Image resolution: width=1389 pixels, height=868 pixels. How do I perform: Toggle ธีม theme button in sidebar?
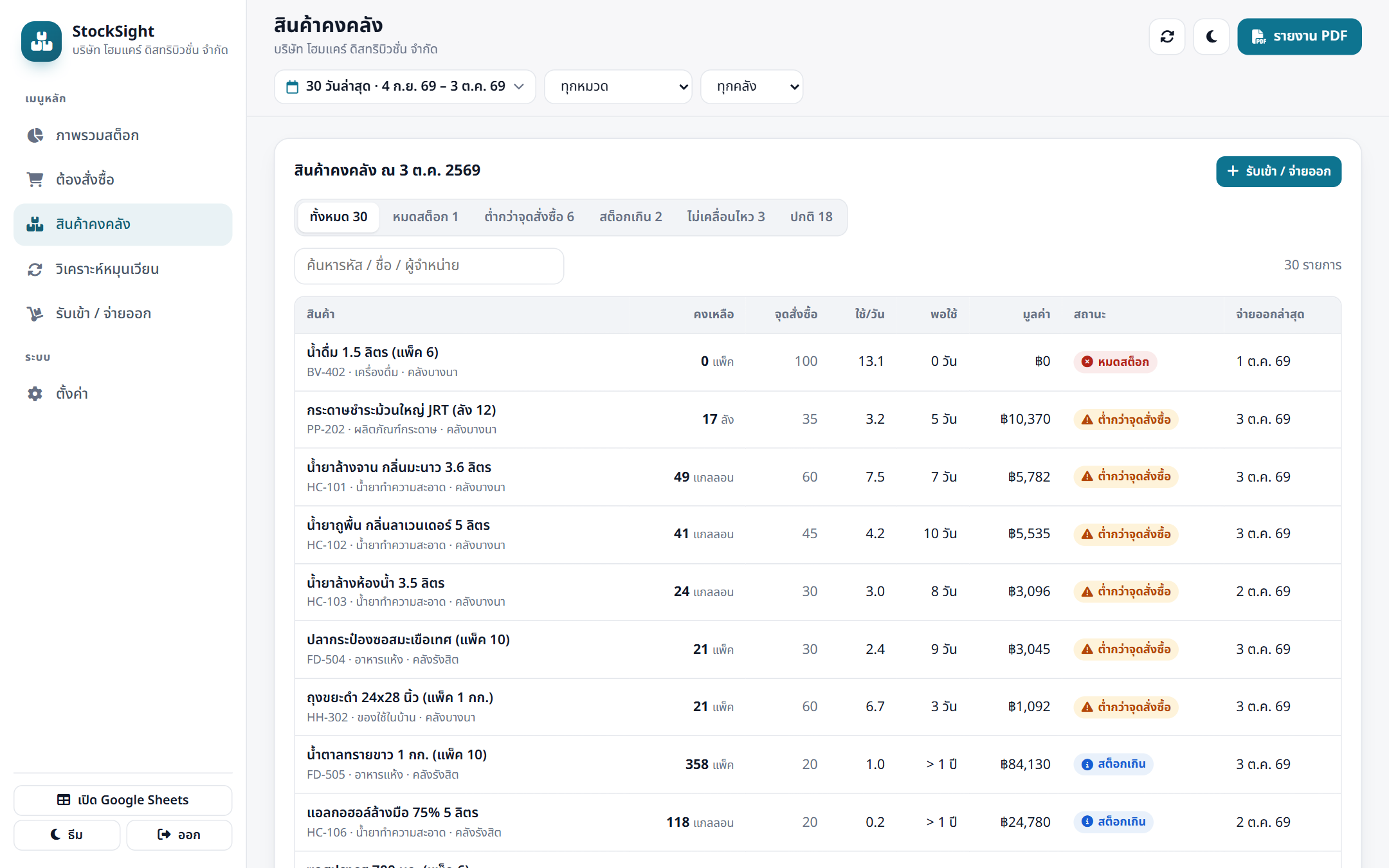[x=67, y=835]
